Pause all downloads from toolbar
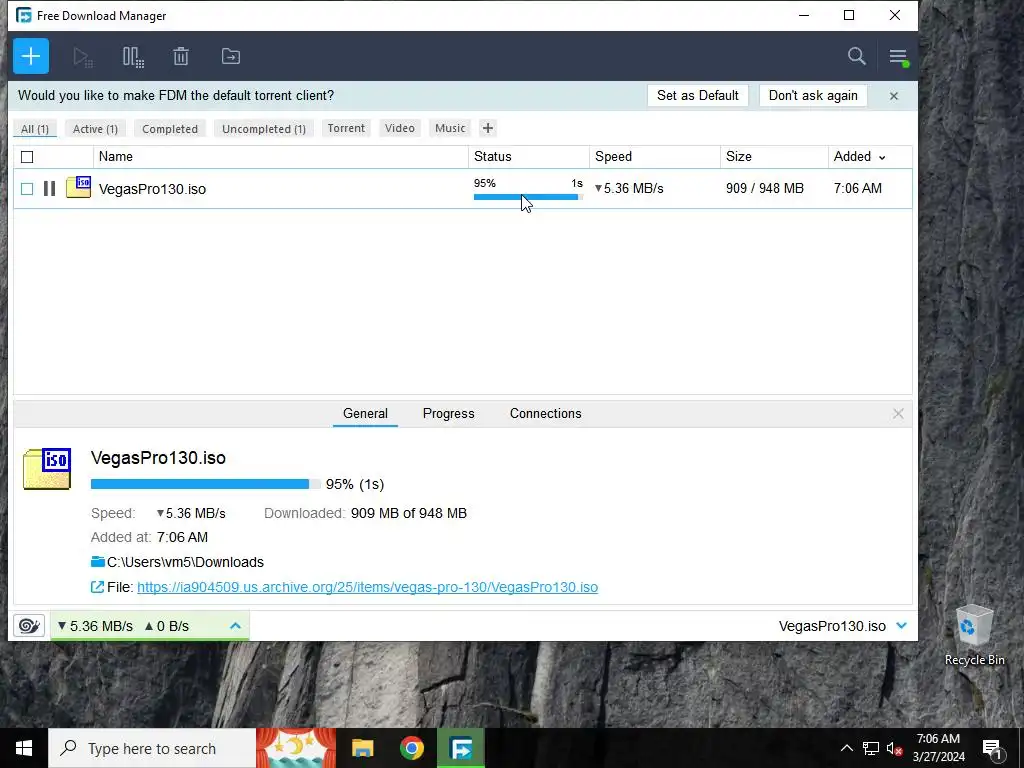 (133, 57)
